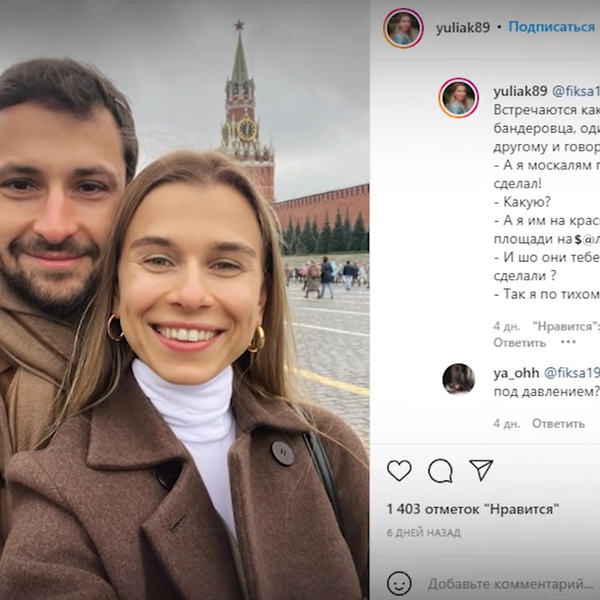Image resolution: width=600 pixels, height=600 pixels.
Task: Open the yuliak89 username in the post header
Action: point(463,28)
